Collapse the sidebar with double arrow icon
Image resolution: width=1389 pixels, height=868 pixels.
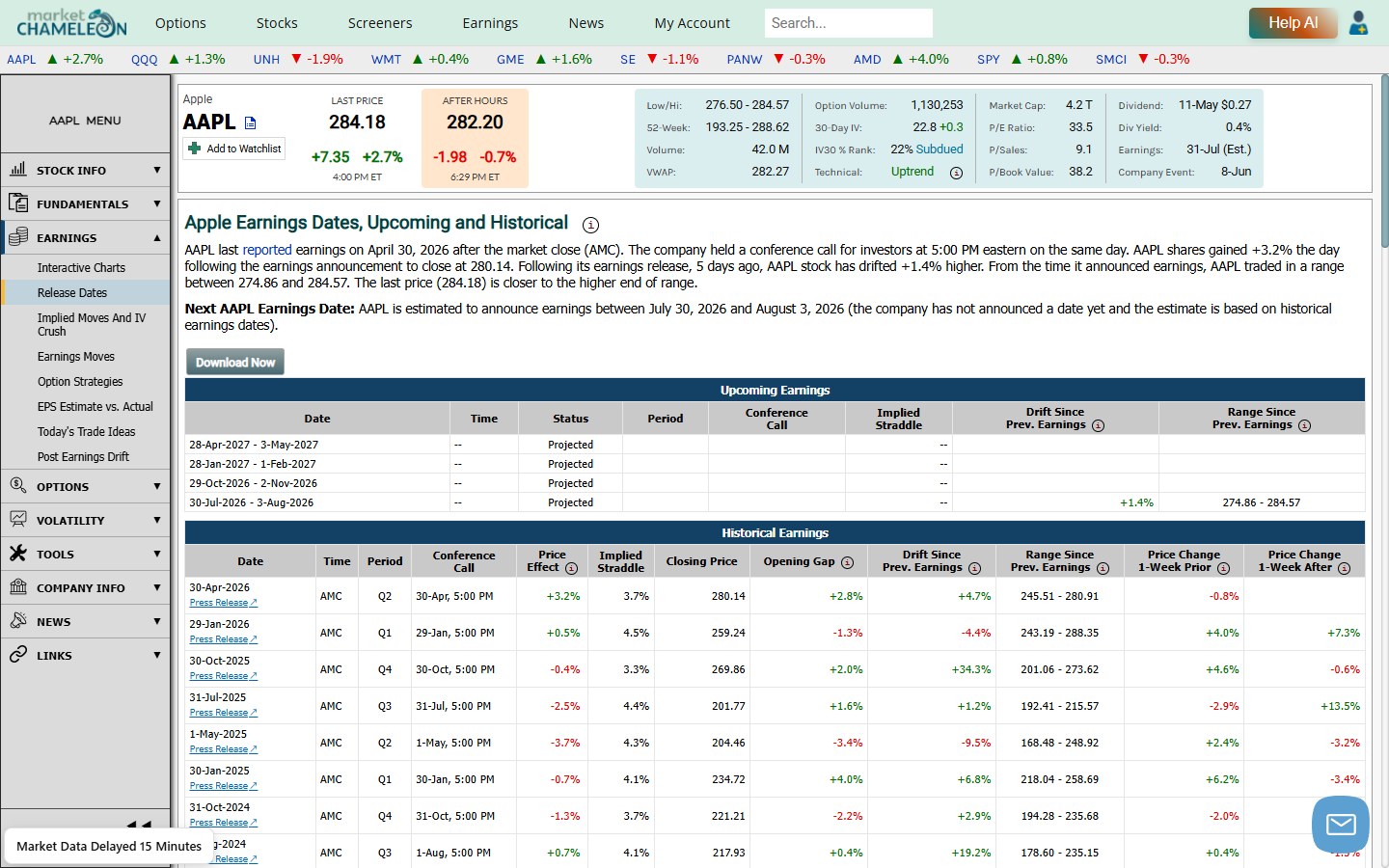(139, 825)
